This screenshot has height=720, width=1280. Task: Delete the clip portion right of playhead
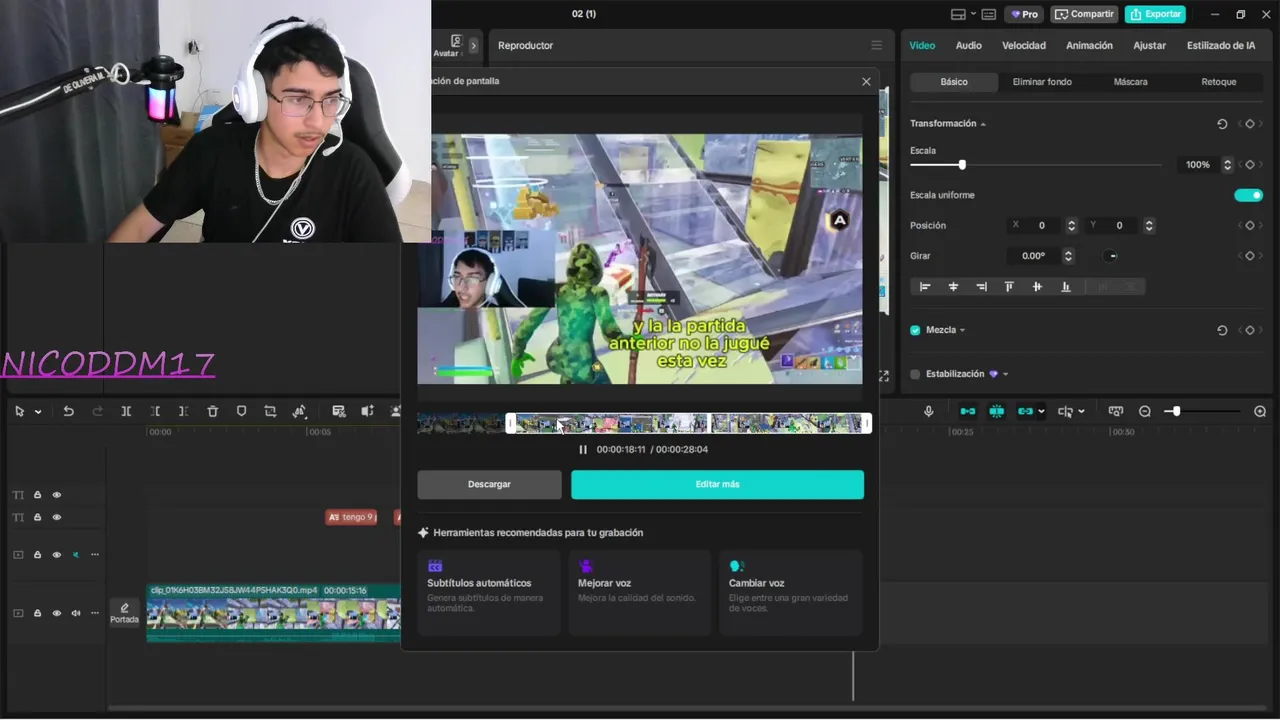pyautogui.click(x=183, y=411)
